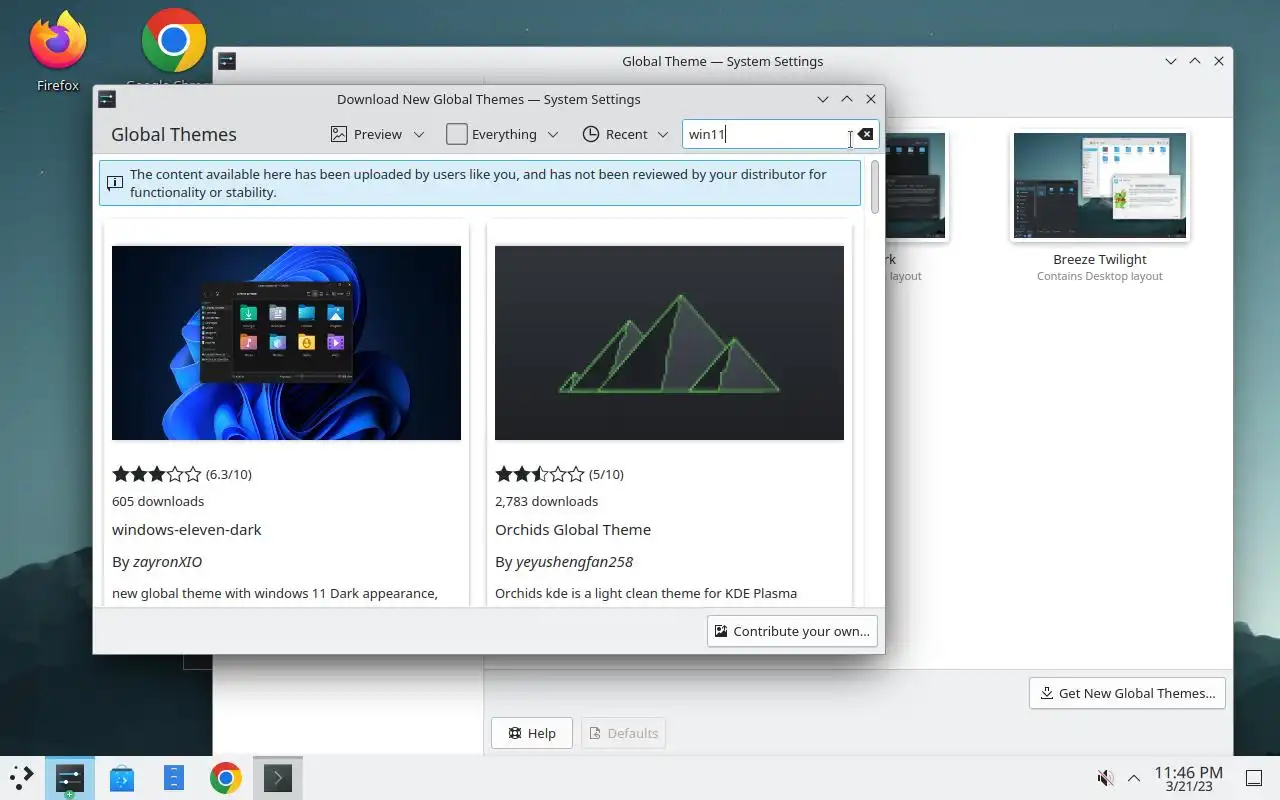Maximize the Global Theme System Settings window
The width and height of the screenshot is (1280, 800).
(x=1194, y=61)
